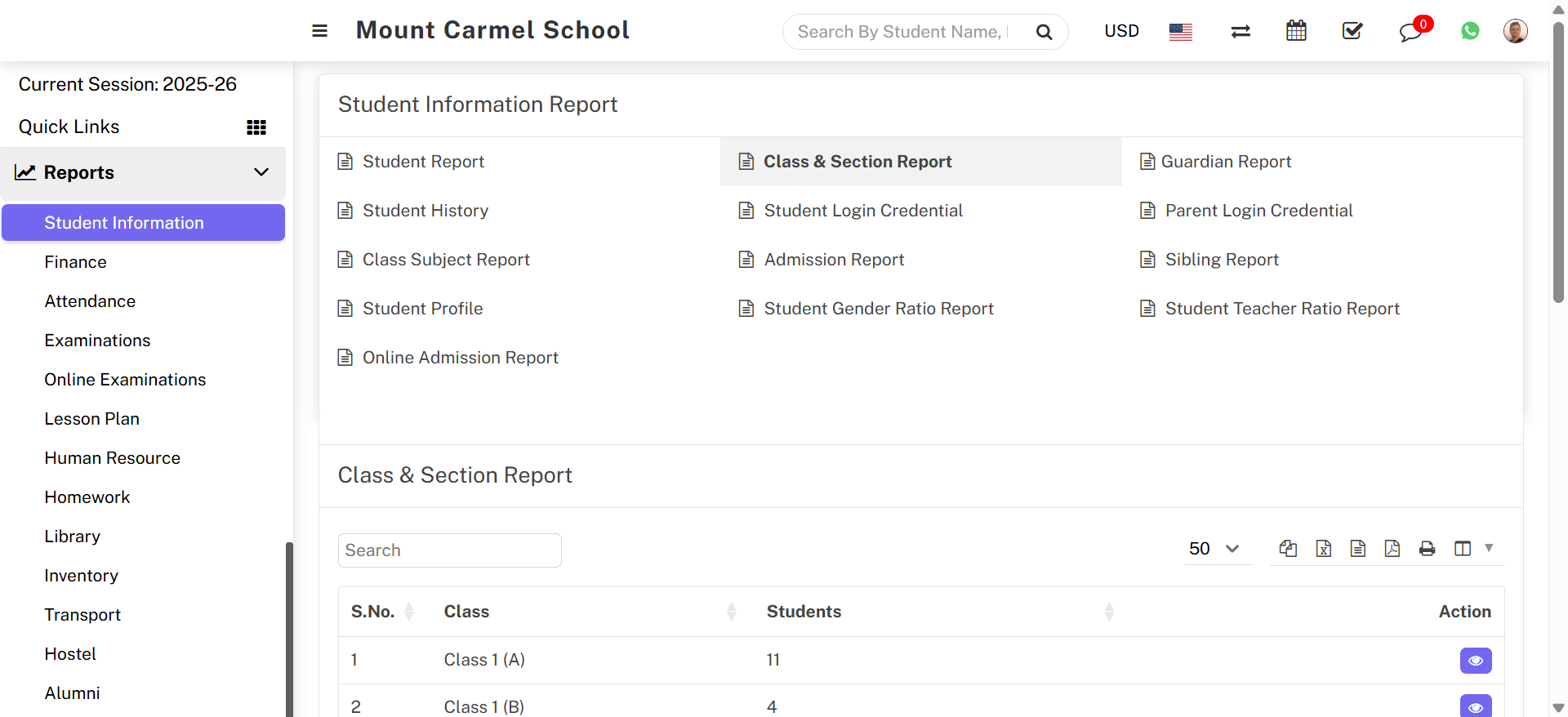
Task: Click the hamburger menu toggle icon
Action: [319, 31]
